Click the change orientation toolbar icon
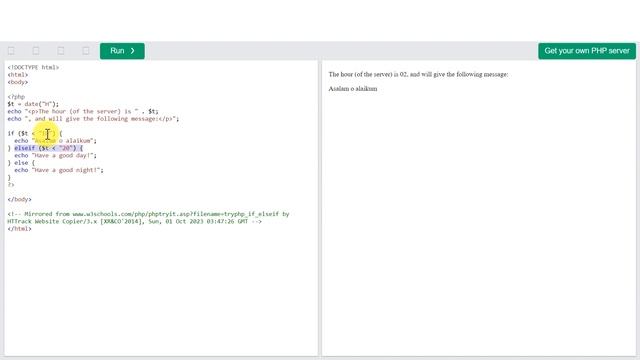 coord(61,51)
